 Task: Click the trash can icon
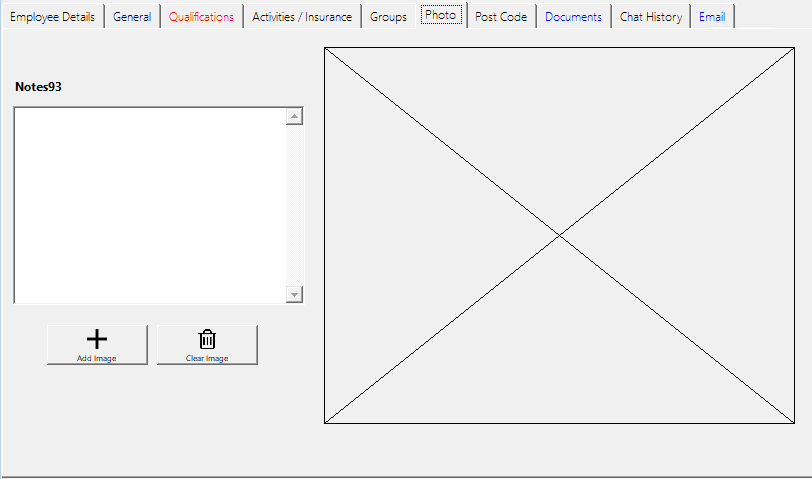[x=207, y=339]
